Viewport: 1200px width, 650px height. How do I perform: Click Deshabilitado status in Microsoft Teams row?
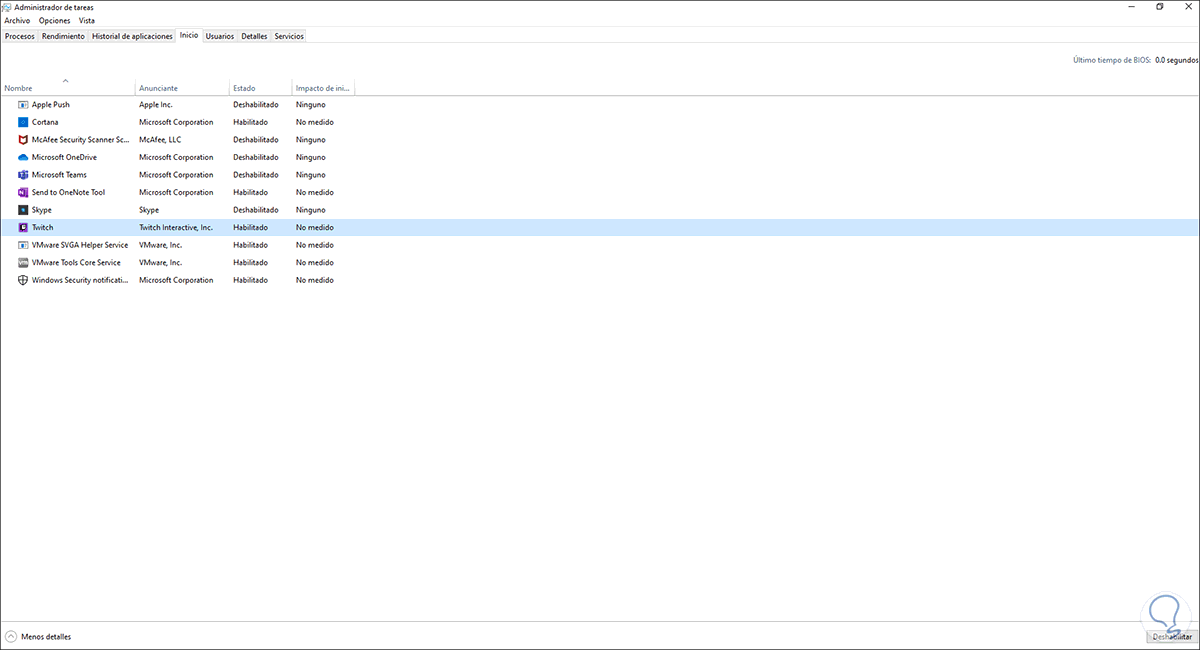tap(256, 175)
